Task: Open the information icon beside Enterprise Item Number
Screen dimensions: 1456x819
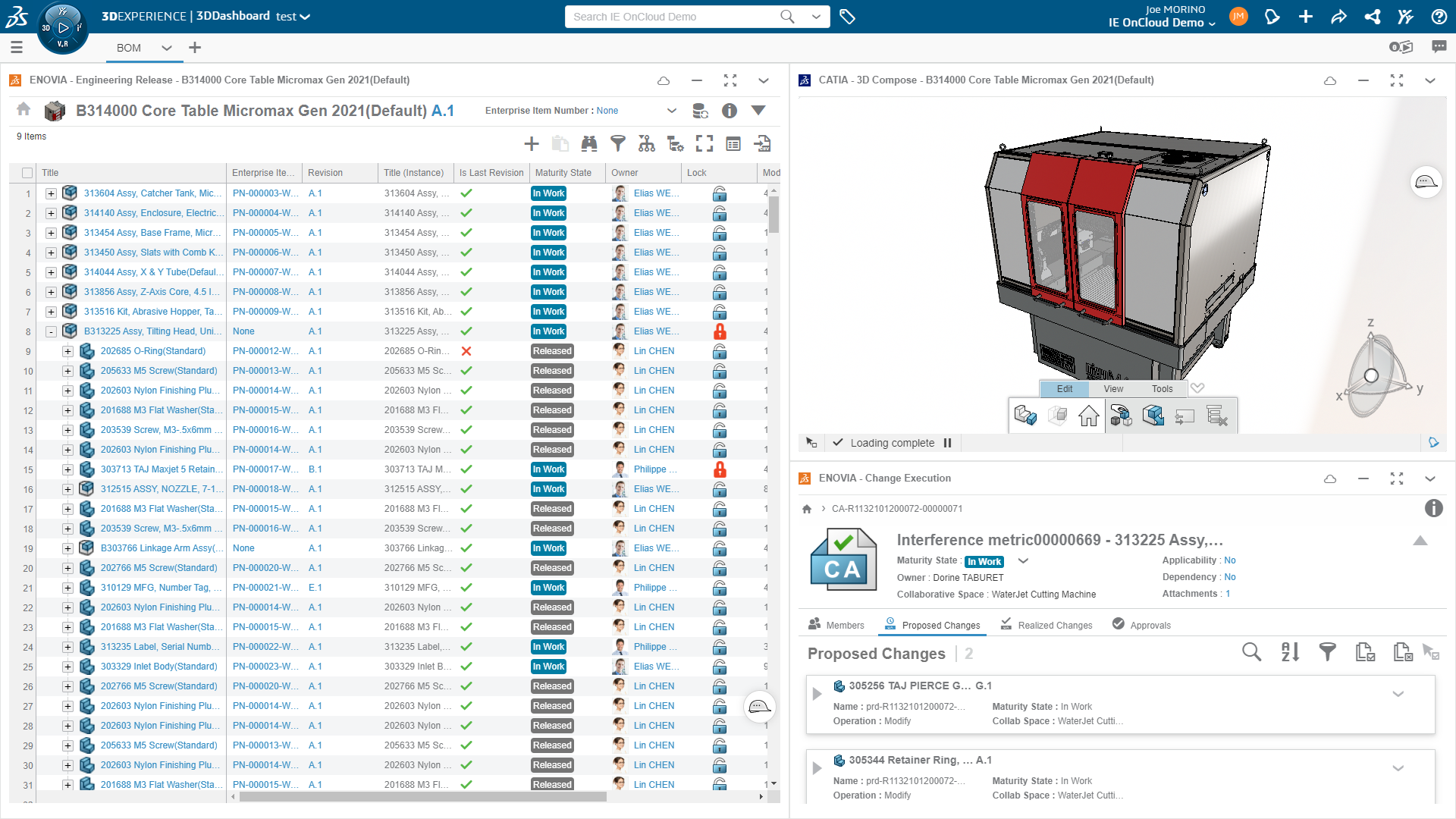Action: [x=730, y=111]
